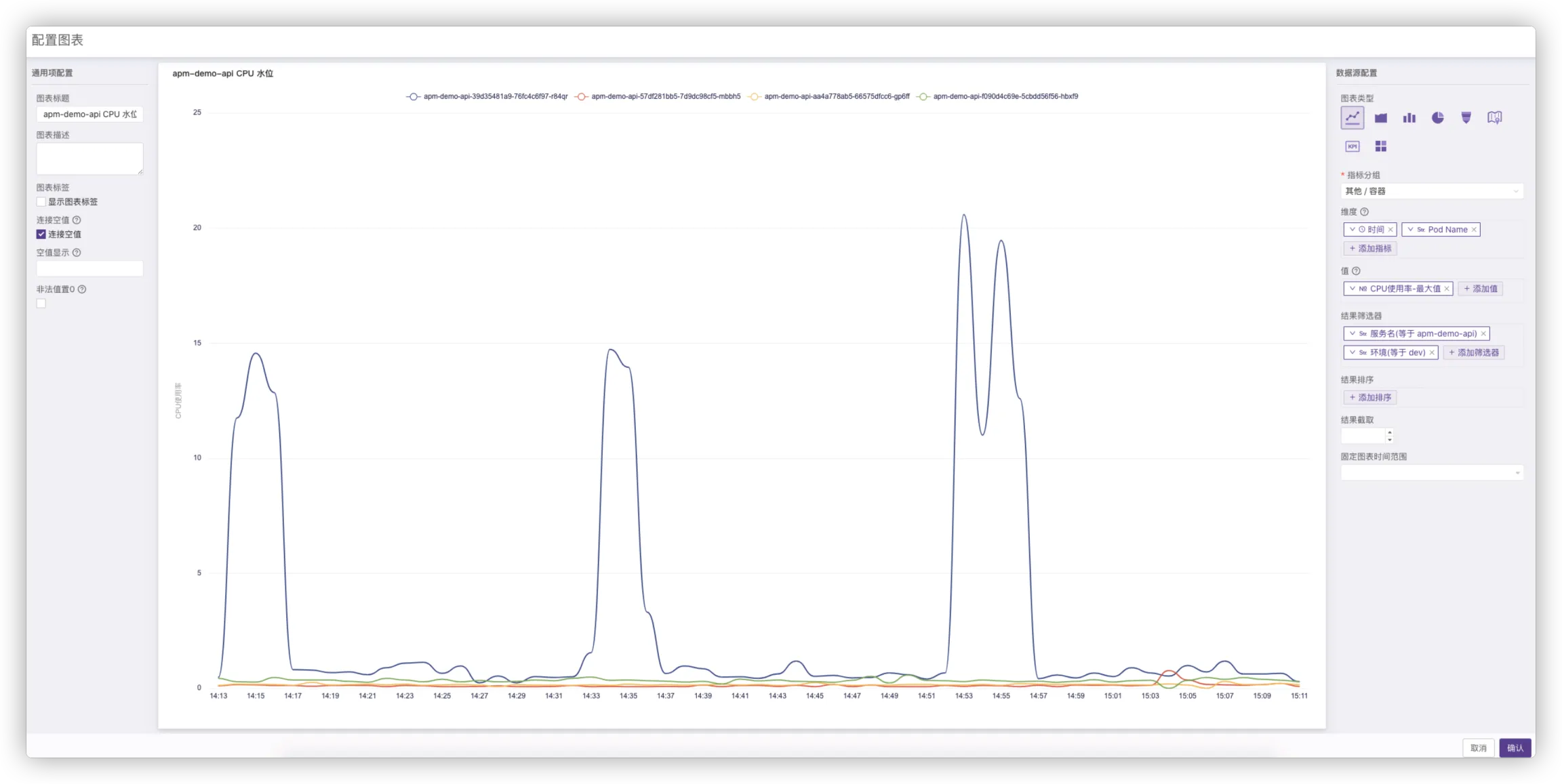
Task: Toggle the apm-demo-api-57df281bb5 legend series
Action: (x=658, y=96)
